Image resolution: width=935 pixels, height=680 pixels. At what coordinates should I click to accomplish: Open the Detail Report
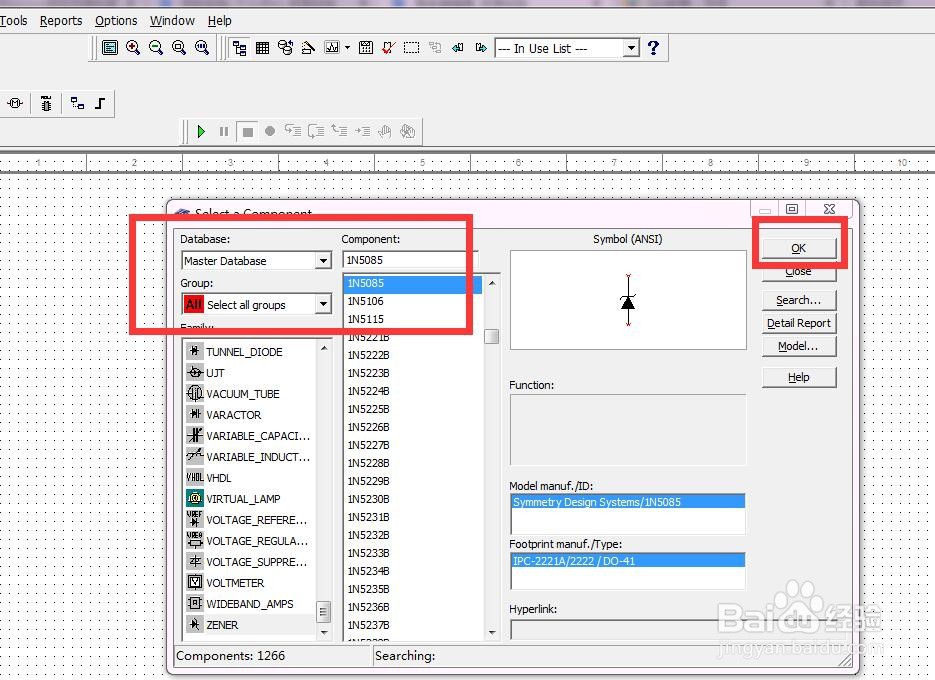tap(799, 323)
